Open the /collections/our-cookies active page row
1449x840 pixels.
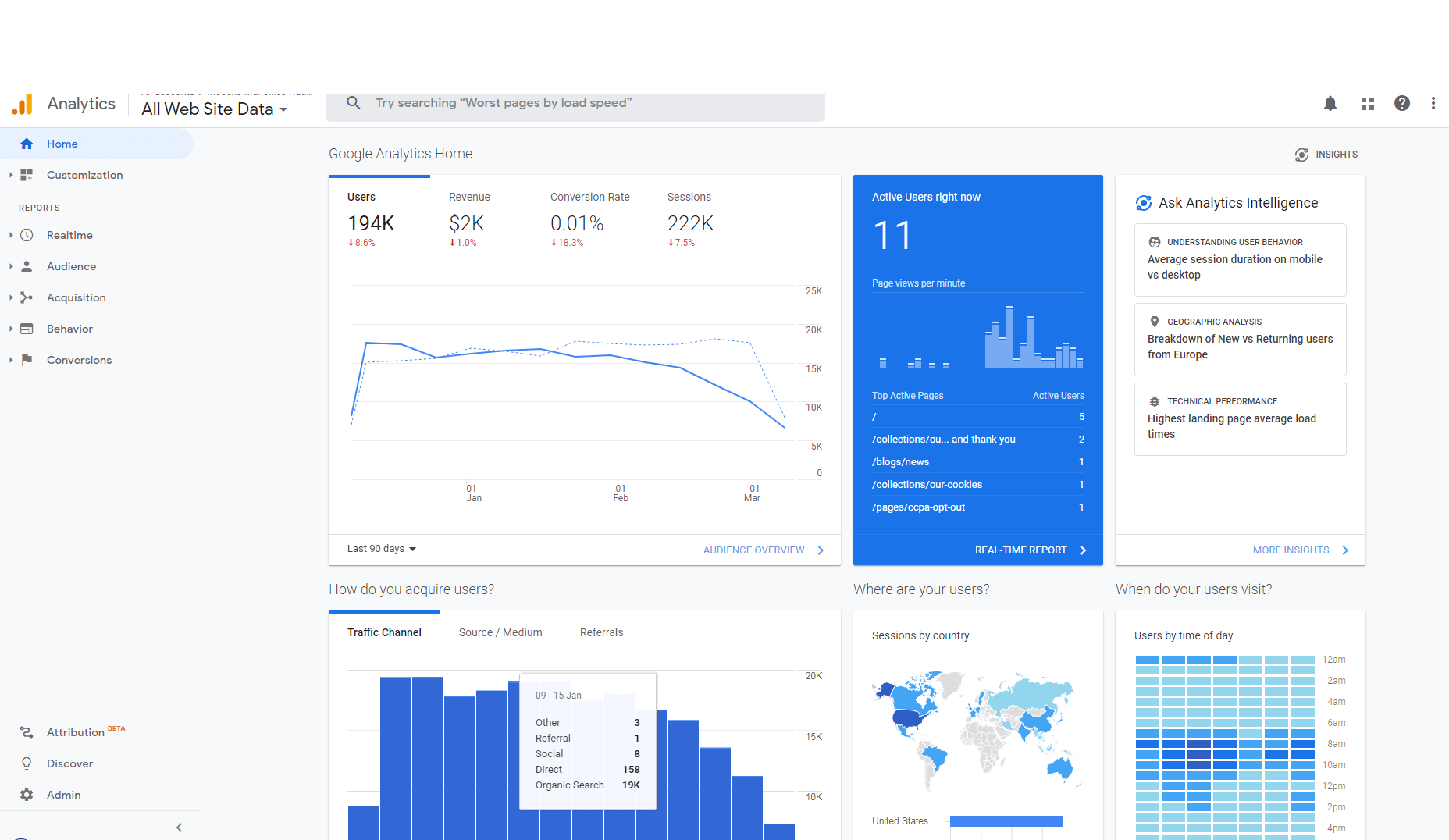(978, 485)
